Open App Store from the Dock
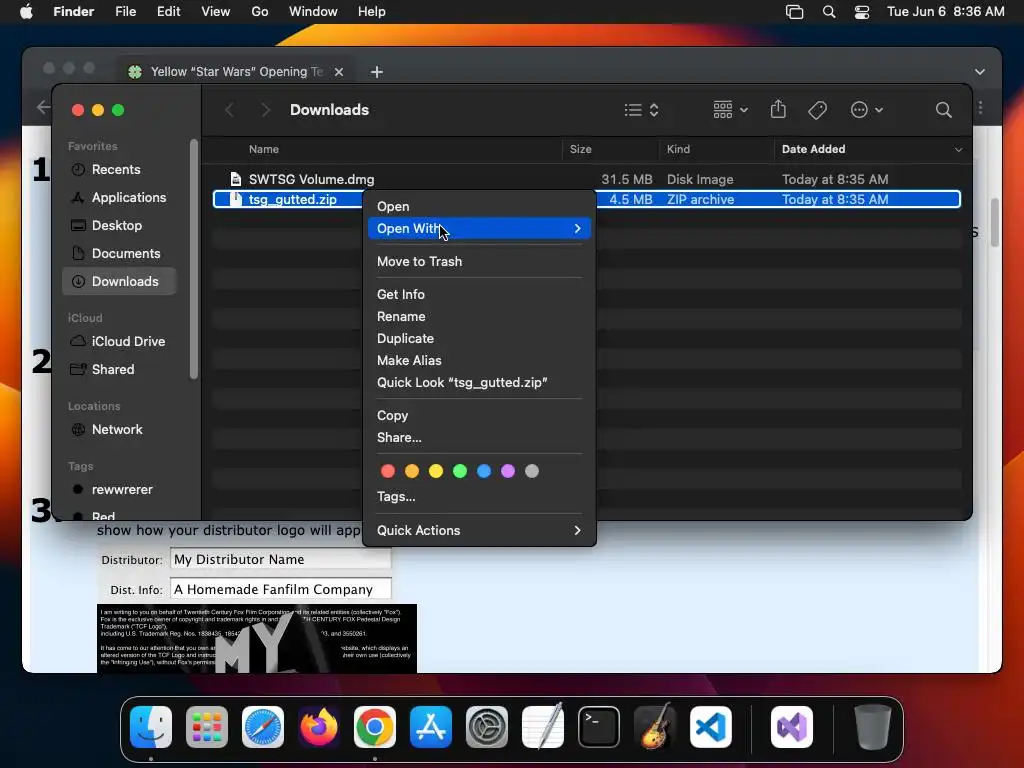Image resolution: width=1024 pixels, height=768 pixels. [x=431, y=727]
